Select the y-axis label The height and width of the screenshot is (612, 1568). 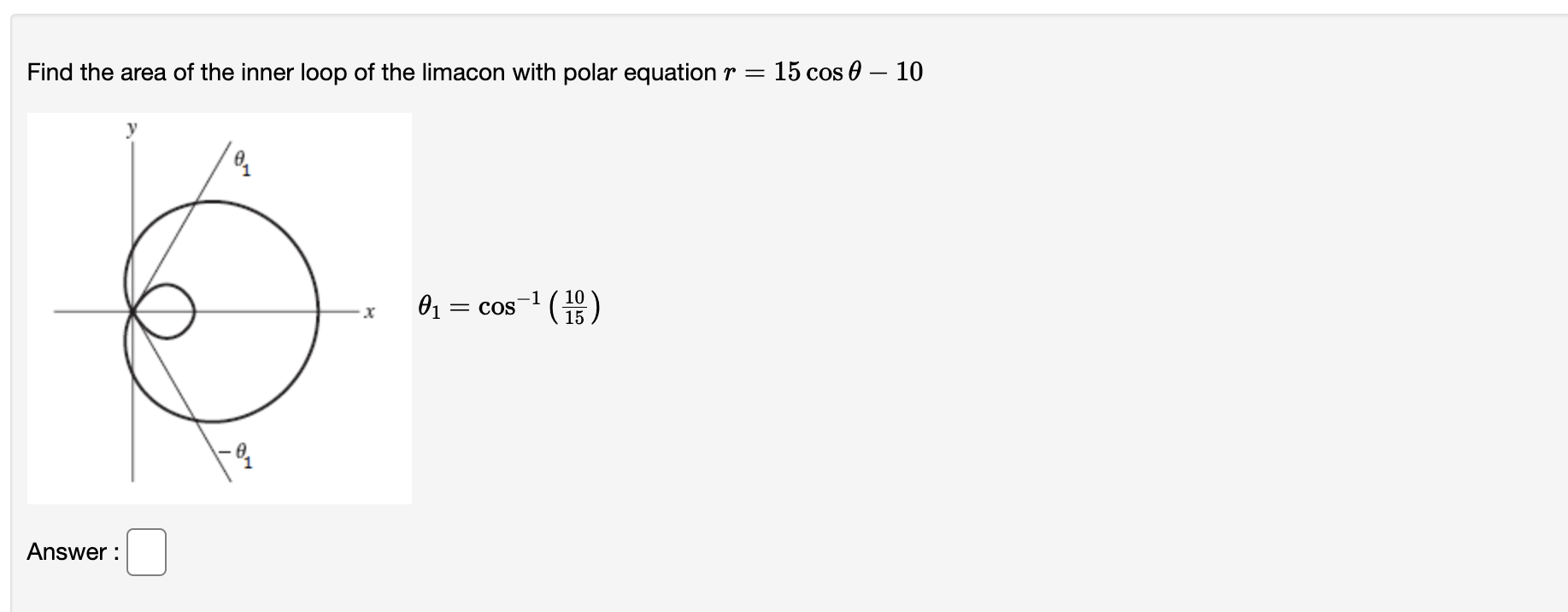click(132, 128)
